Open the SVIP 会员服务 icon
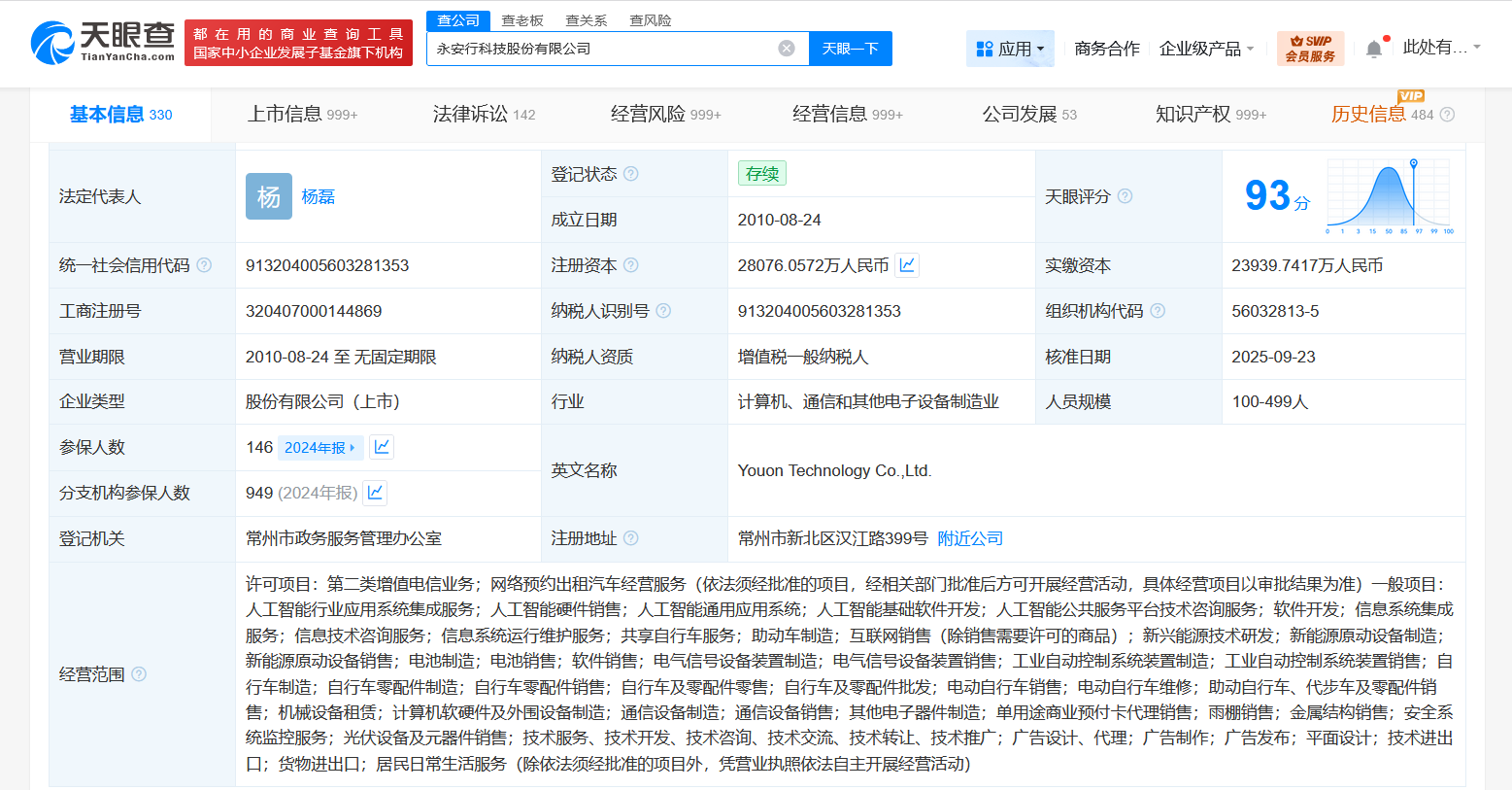 pyautogui.click(x=1310, y=46)
